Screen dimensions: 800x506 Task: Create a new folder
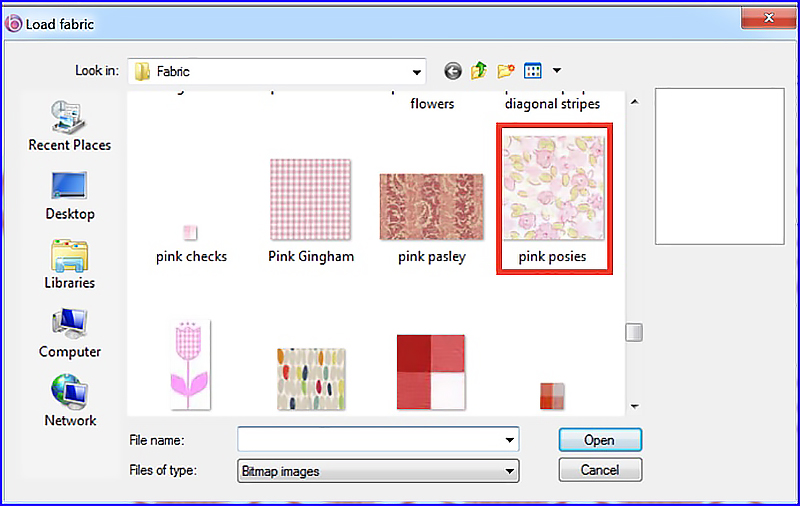(506, 71)
